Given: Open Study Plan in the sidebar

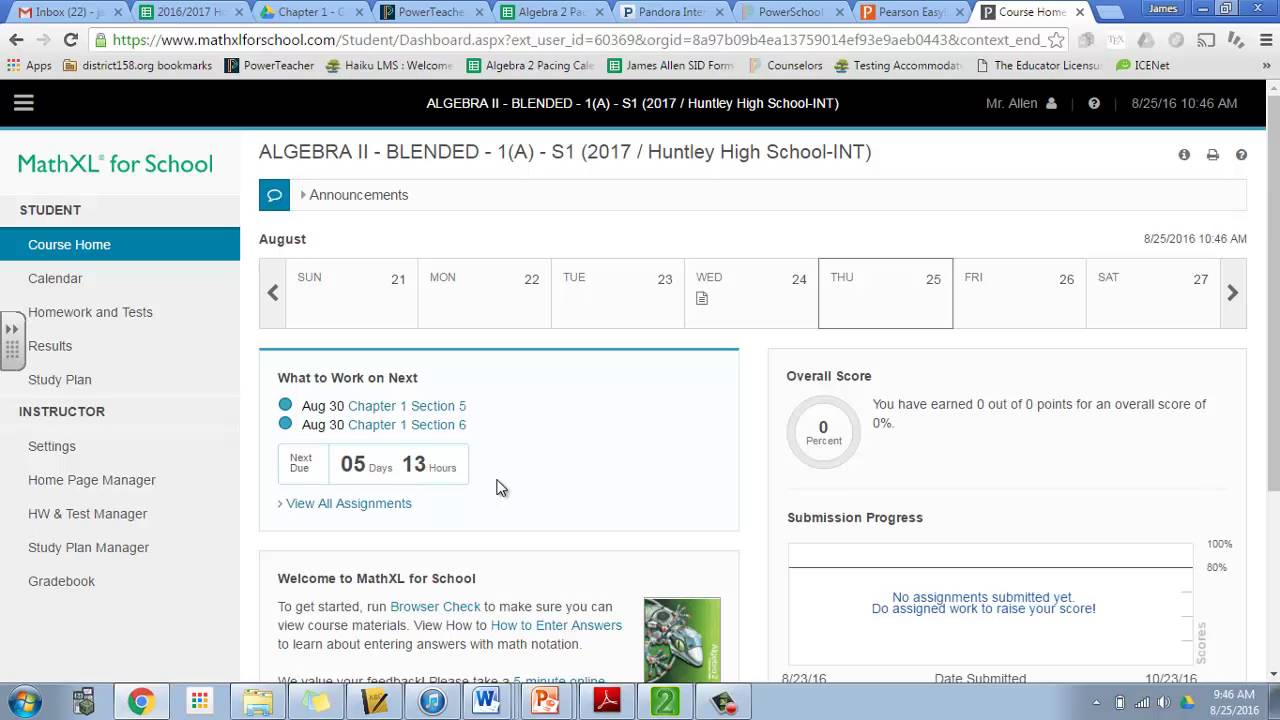Looking at the screenshot, I should (x=60, y=380).
